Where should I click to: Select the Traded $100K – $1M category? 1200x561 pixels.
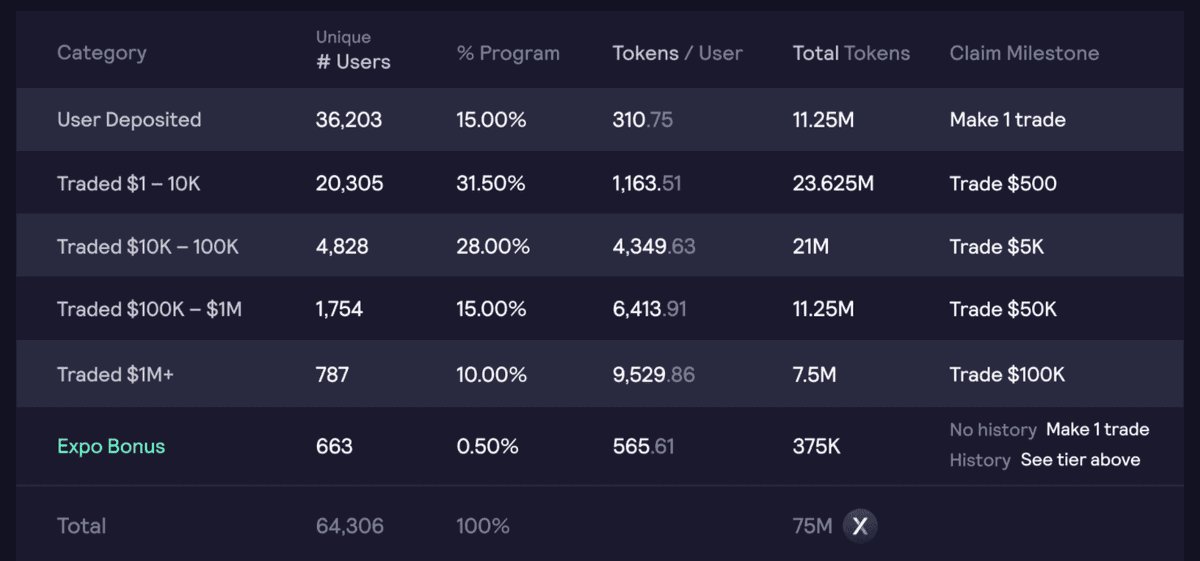[x=149, y=310]
